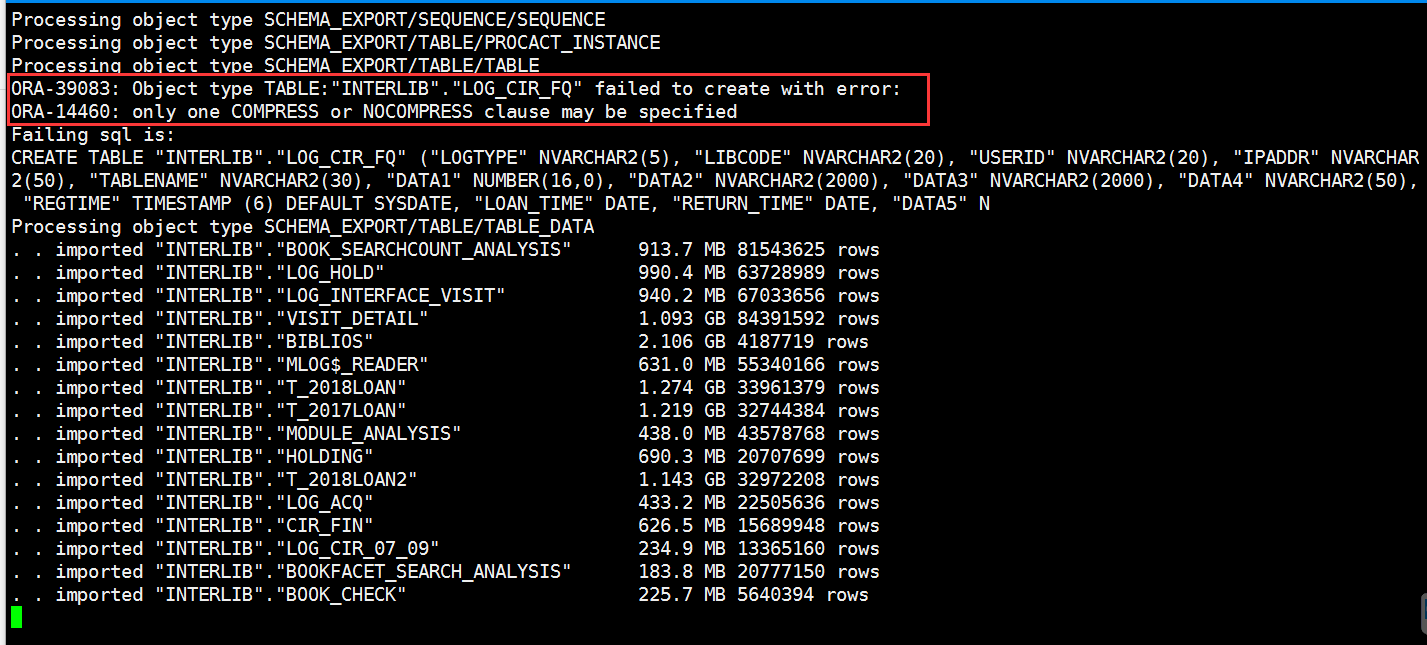Select SCHEMA_EXPORT/TABLE/TABLE_DATA object type text
Viewport: 1427px width, 645px height.
[429, 227]
